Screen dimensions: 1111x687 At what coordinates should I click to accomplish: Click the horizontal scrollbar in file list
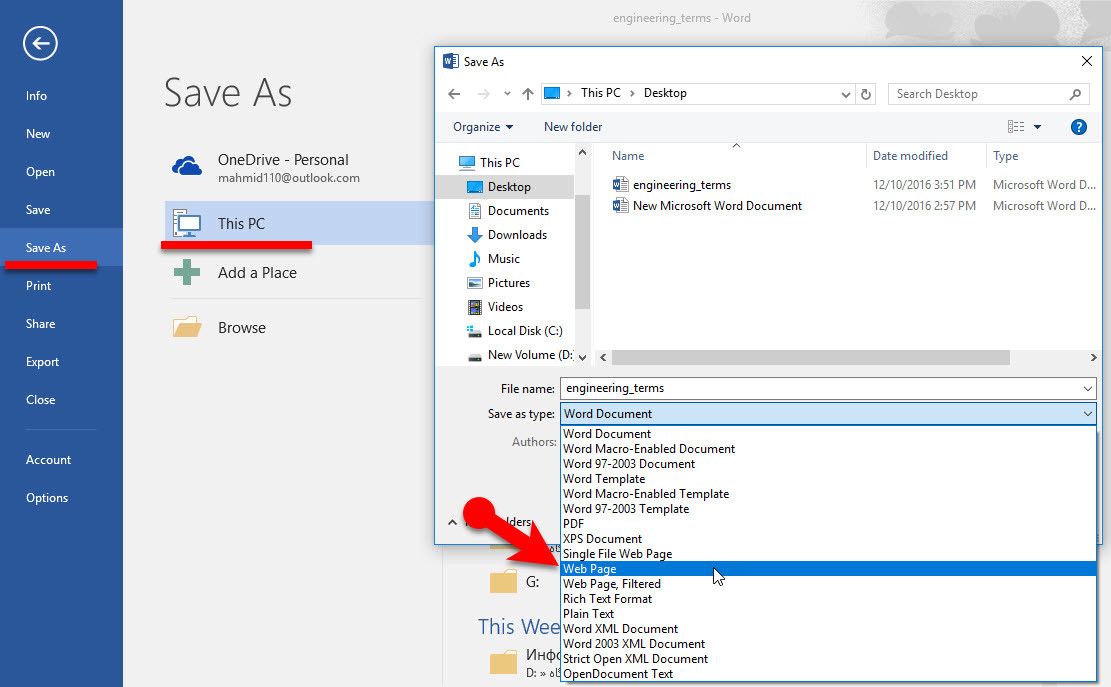[810, 358]
